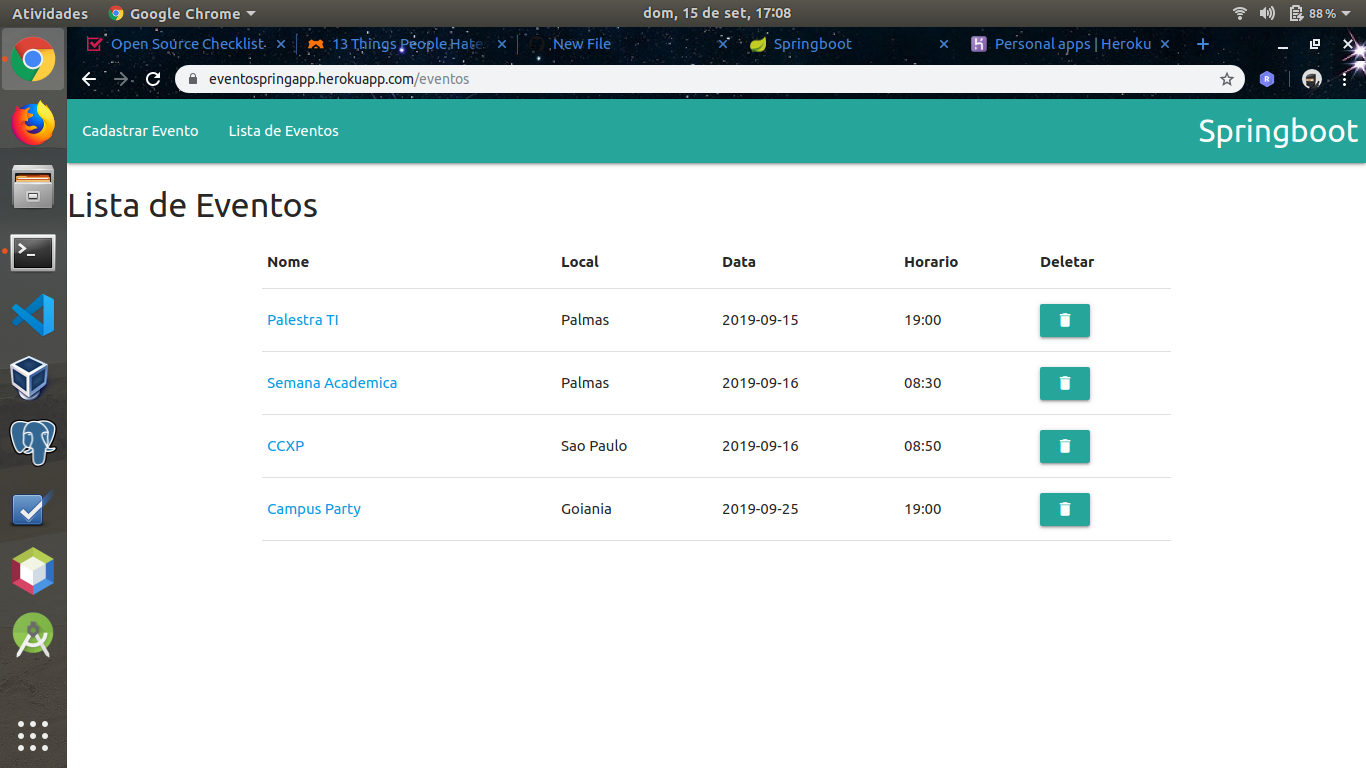The image size is (1366, 768).
Task: Open the Files manager in dock
Action: tap(33, 187)
